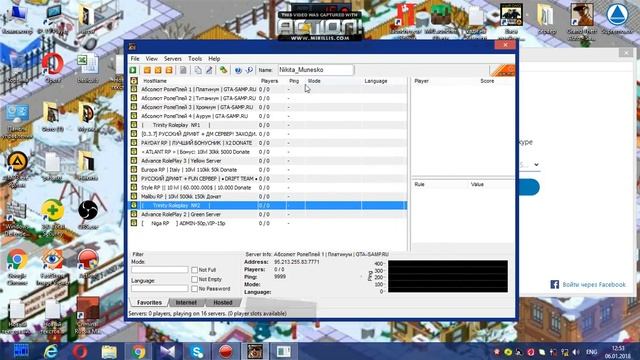Viewport: 640px width, 360px height.
Task: Click the Windows Start button on taskbar
Action: (21, 351)
